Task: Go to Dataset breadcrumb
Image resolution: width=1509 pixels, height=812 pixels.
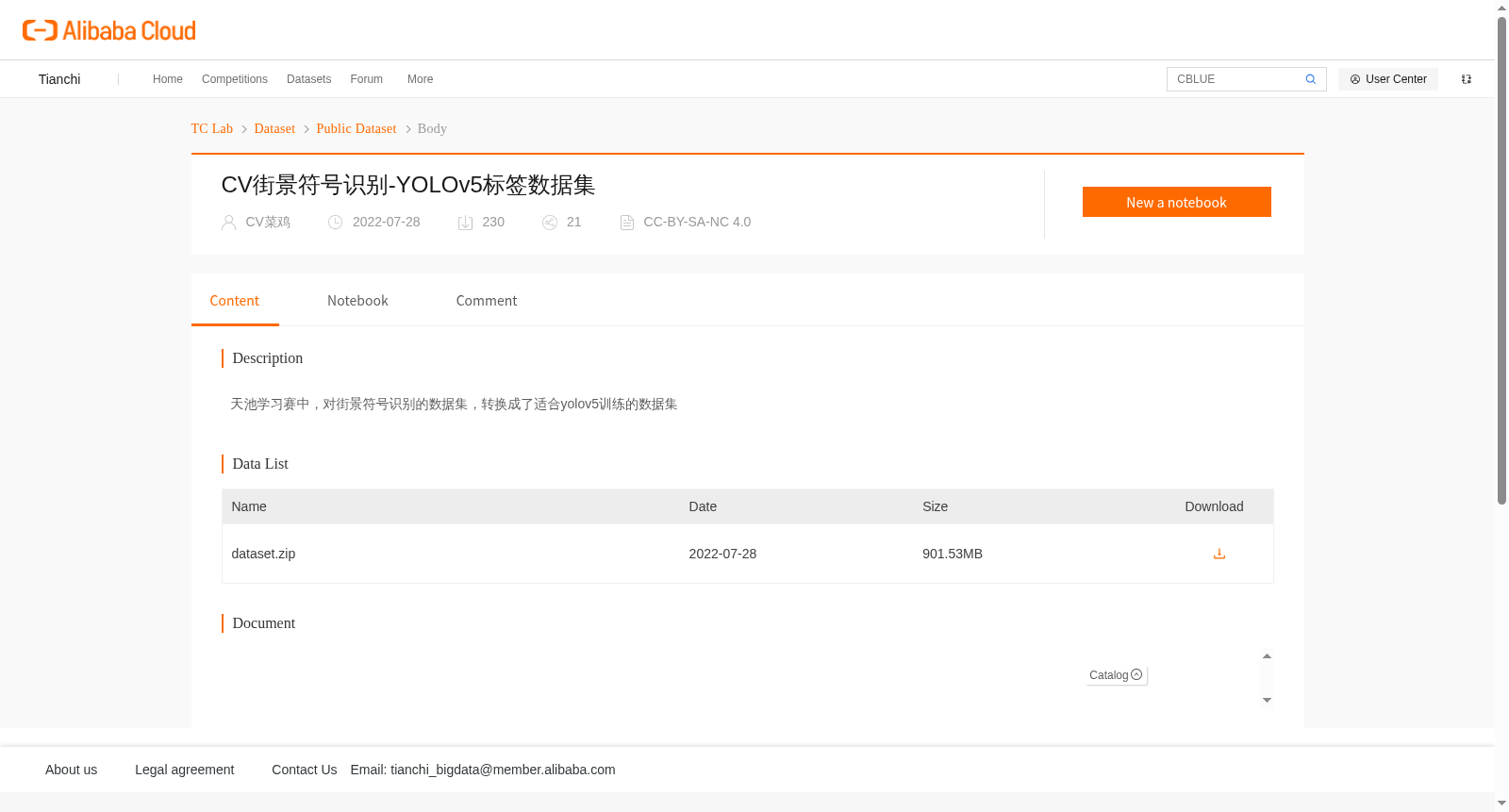Action: 274,129
